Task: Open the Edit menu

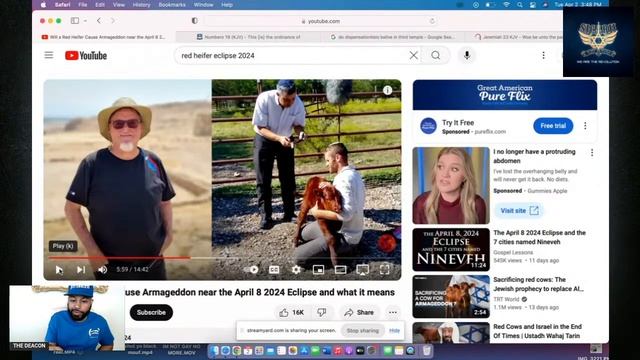Action: [x=100, y=4]
